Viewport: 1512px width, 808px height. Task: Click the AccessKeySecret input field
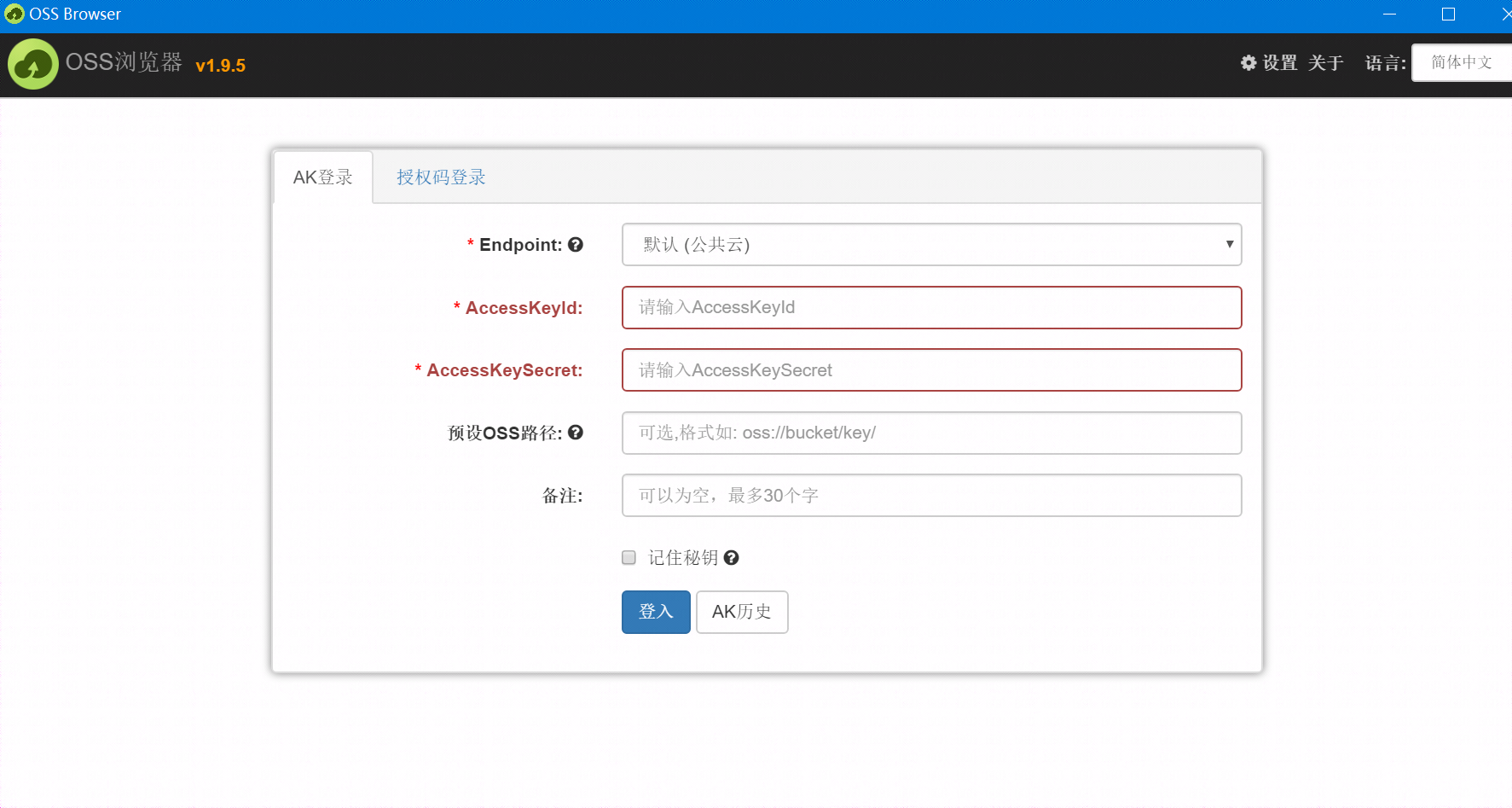coord(931,369)
